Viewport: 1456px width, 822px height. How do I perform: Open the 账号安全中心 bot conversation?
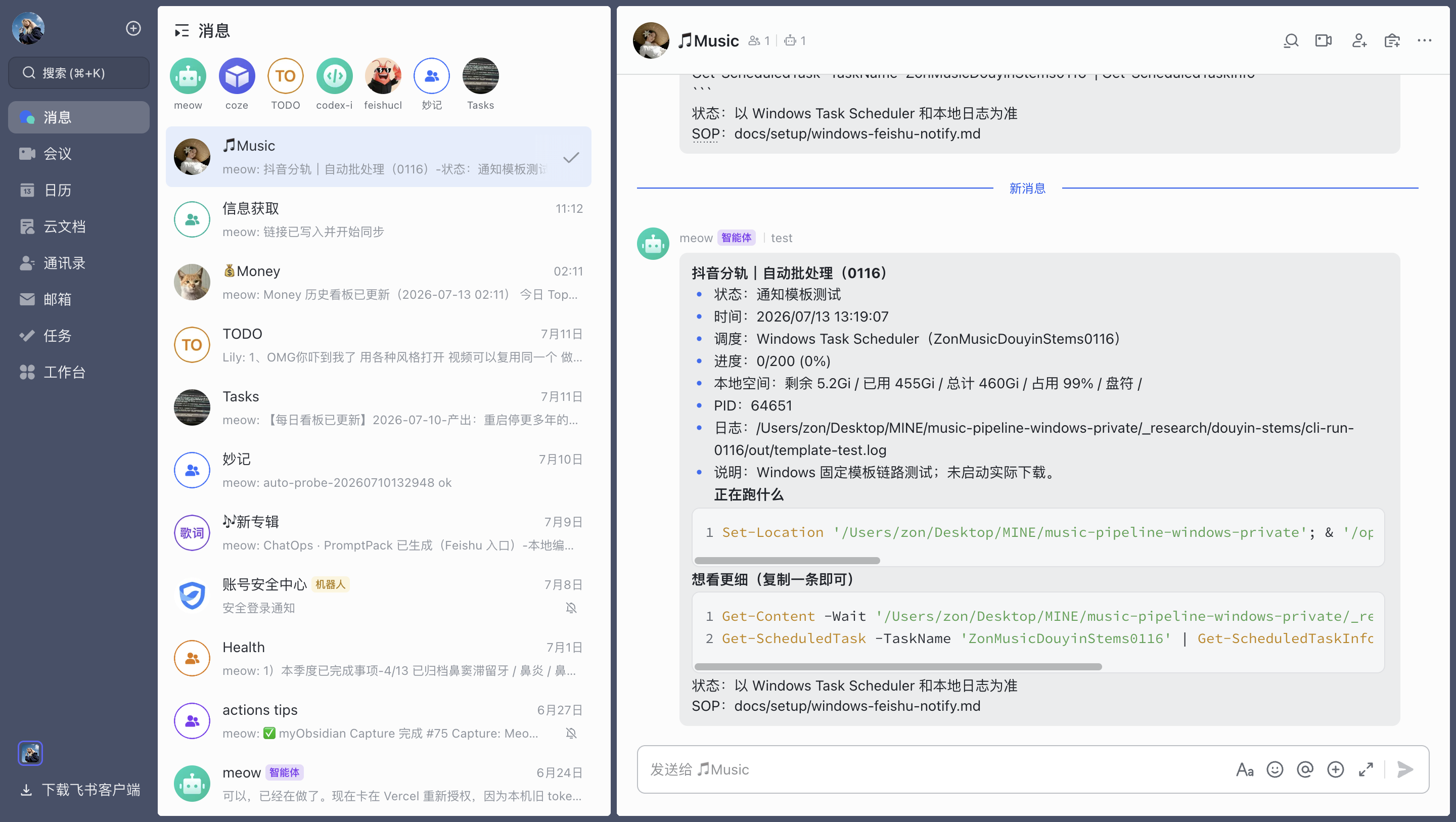click(x=379, y=596)
